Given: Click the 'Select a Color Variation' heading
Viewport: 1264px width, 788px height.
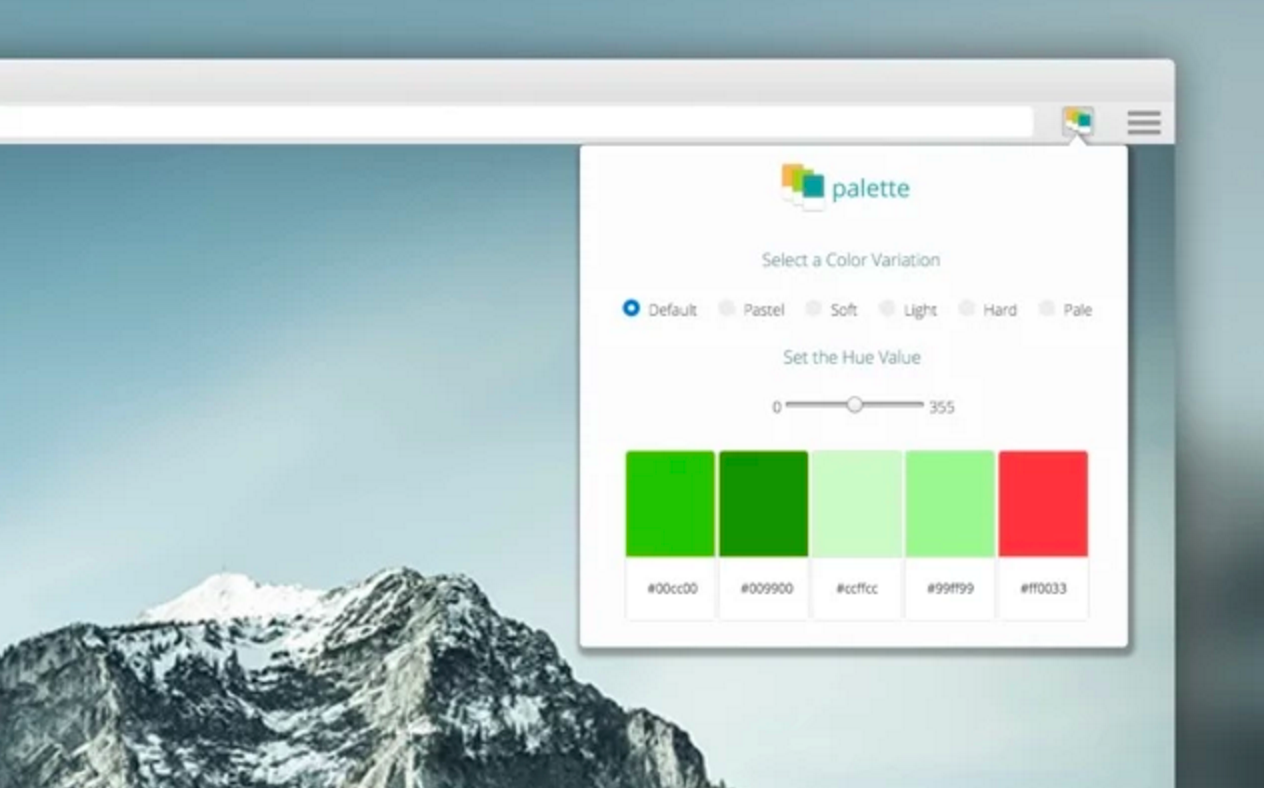Looking at the screenshot, I should [851, 260].
